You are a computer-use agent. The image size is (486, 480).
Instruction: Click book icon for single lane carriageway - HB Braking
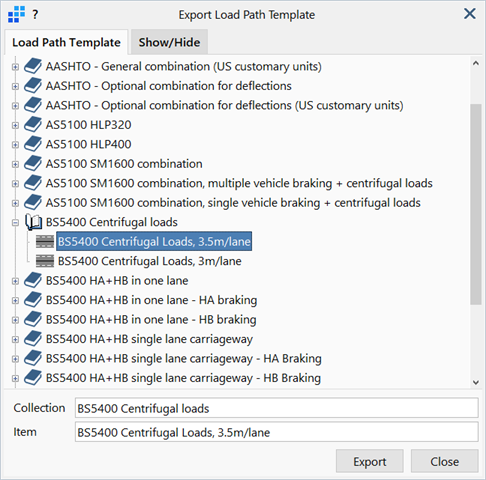tap(33, 378)
